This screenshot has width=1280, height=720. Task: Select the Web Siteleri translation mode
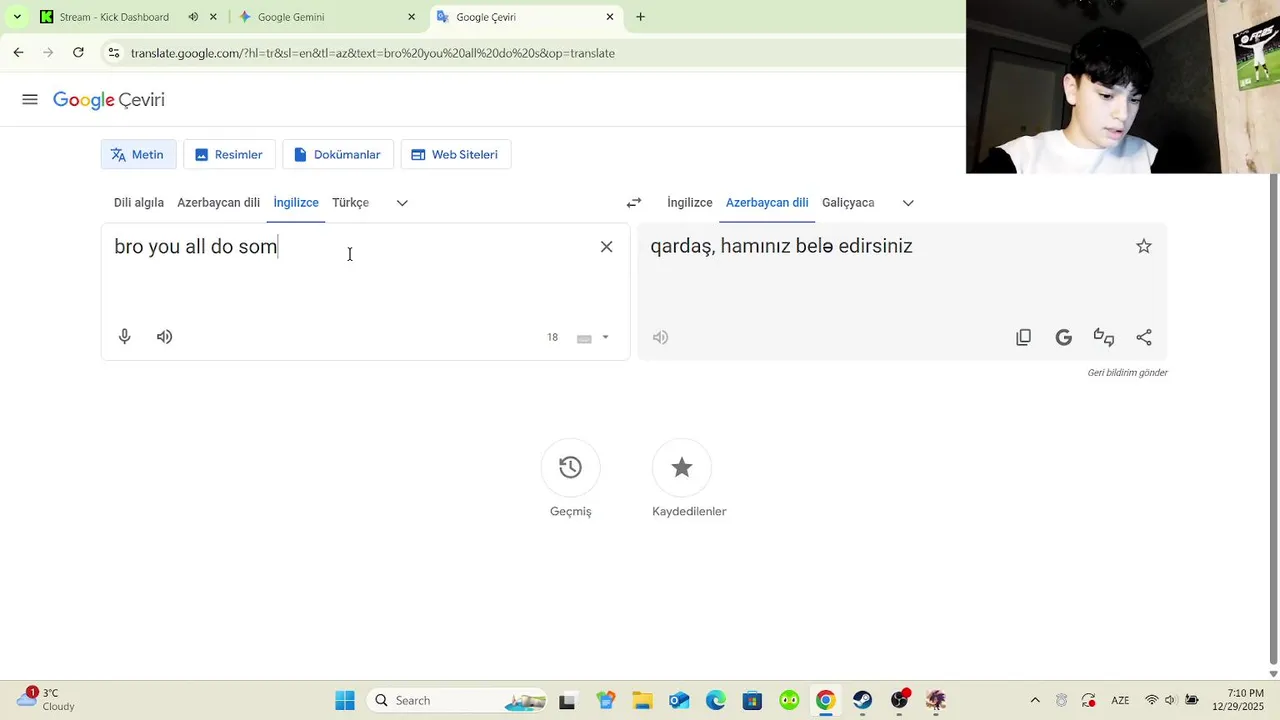tap(455, 155)
